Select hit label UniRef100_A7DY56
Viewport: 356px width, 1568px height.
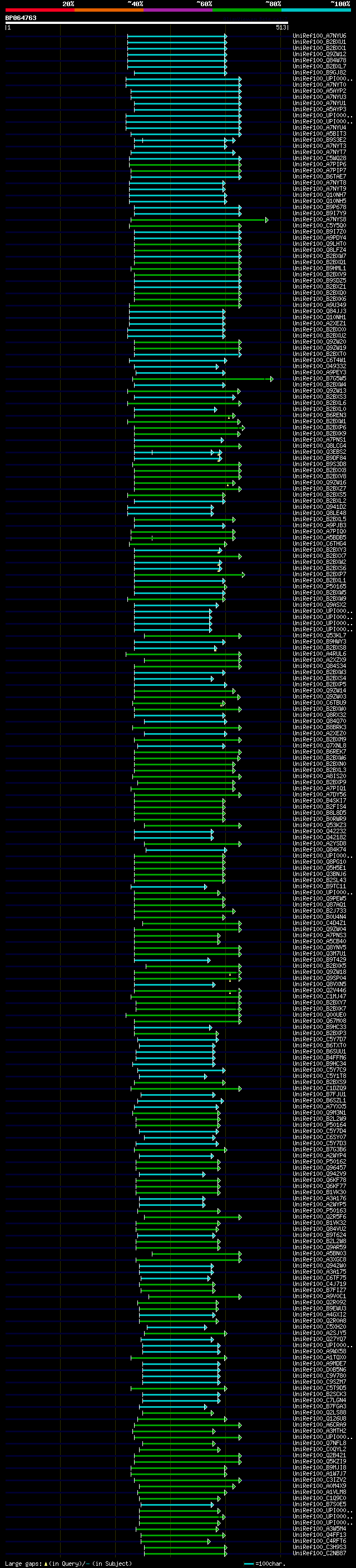319,794
